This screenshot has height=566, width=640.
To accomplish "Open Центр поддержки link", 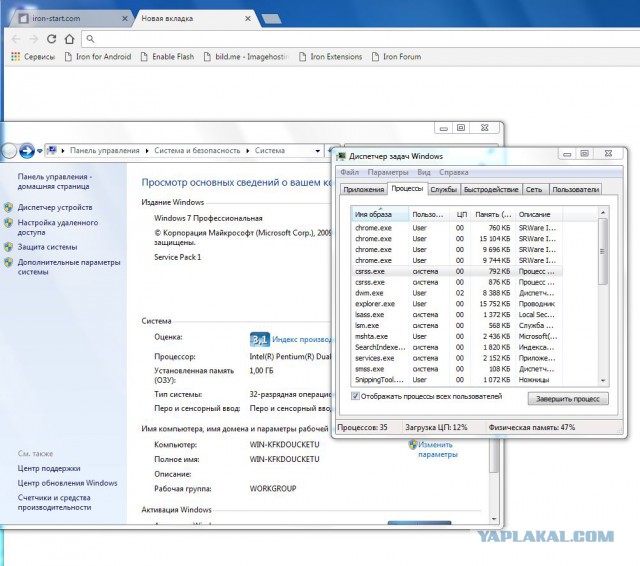I will pos(49,468).
